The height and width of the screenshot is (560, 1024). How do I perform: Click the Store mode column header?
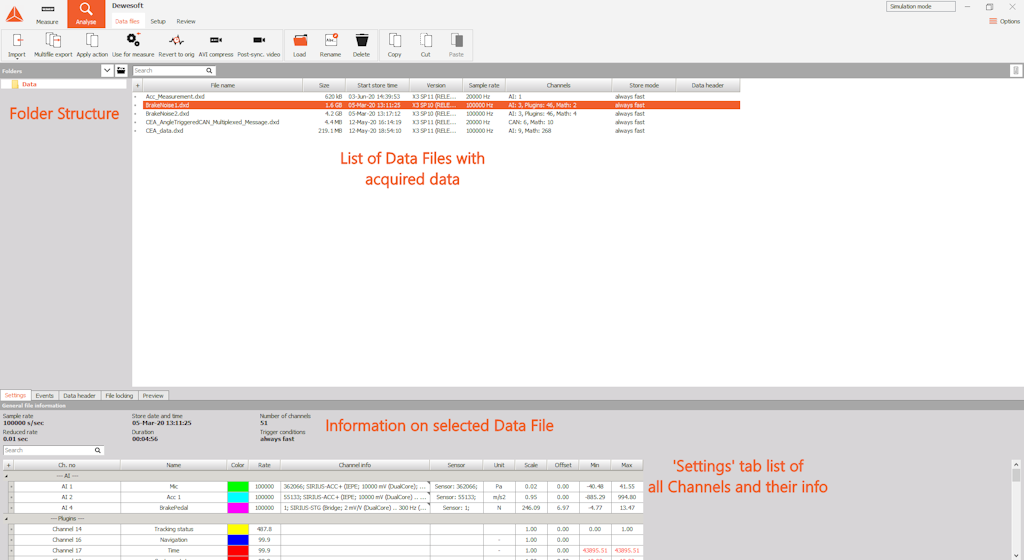644,86
